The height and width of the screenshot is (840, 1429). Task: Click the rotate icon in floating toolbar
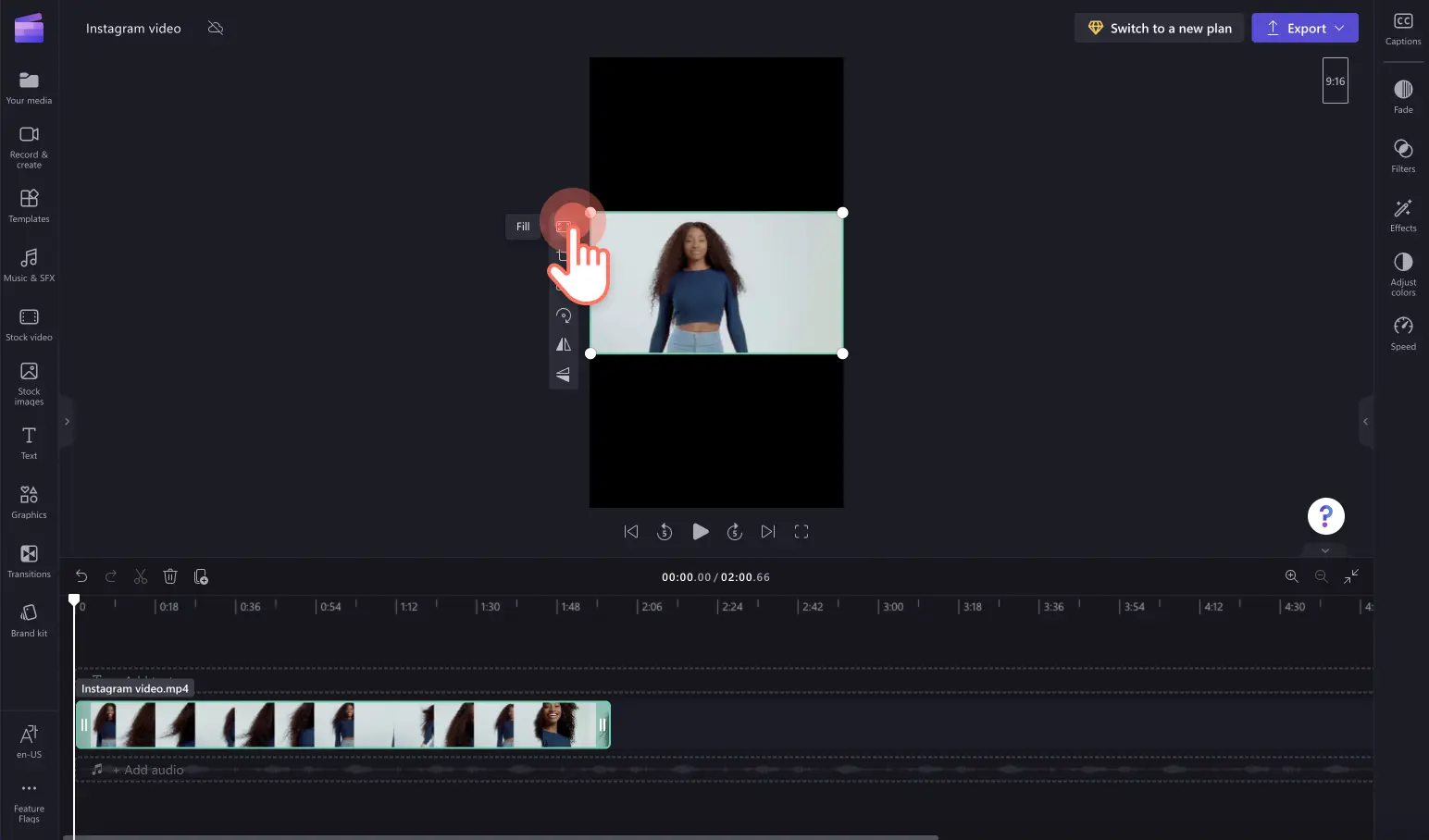tap(564, 315)
